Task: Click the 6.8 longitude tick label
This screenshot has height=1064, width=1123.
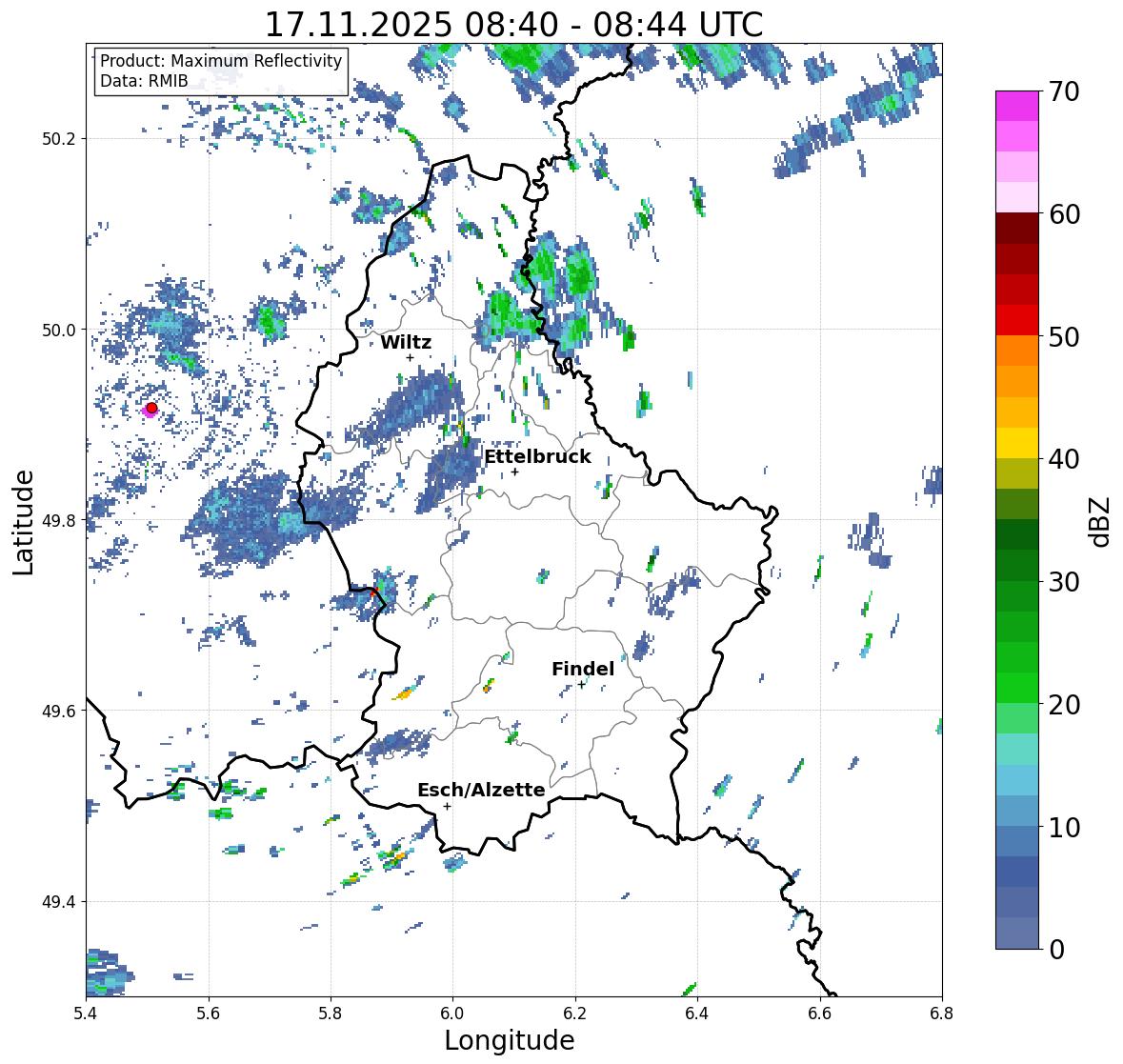Action: [942, 1014]
